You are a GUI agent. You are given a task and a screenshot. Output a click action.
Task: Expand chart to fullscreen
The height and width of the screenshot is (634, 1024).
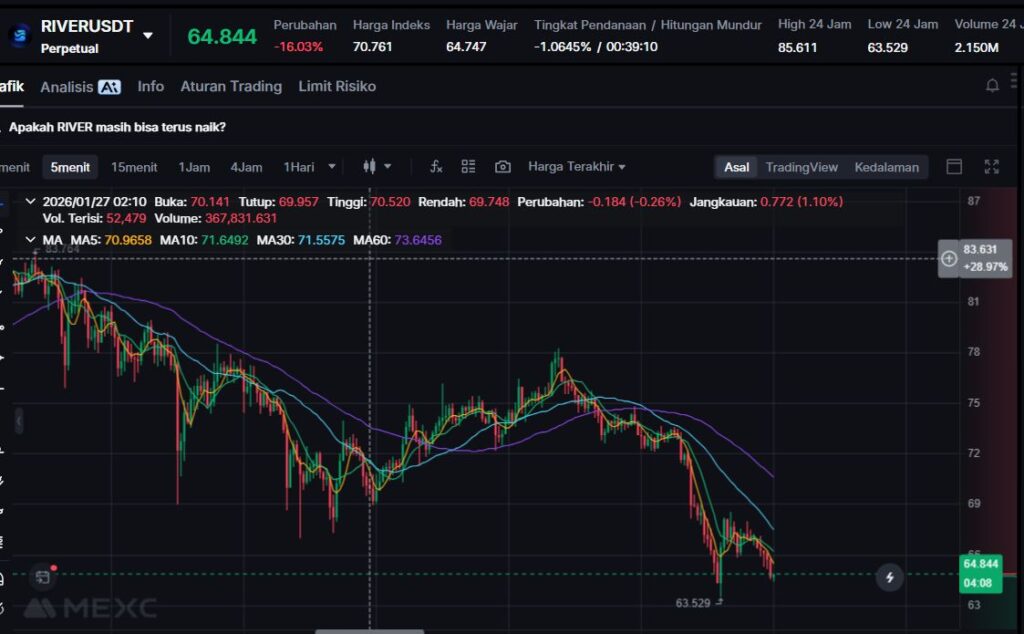[x=992, y=167]
